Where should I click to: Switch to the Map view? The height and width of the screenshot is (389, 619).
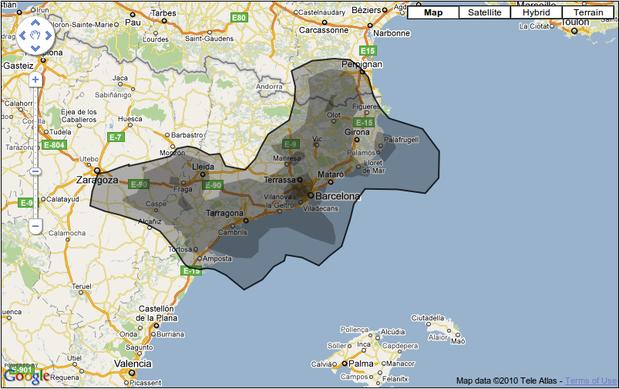pos(433,12)
